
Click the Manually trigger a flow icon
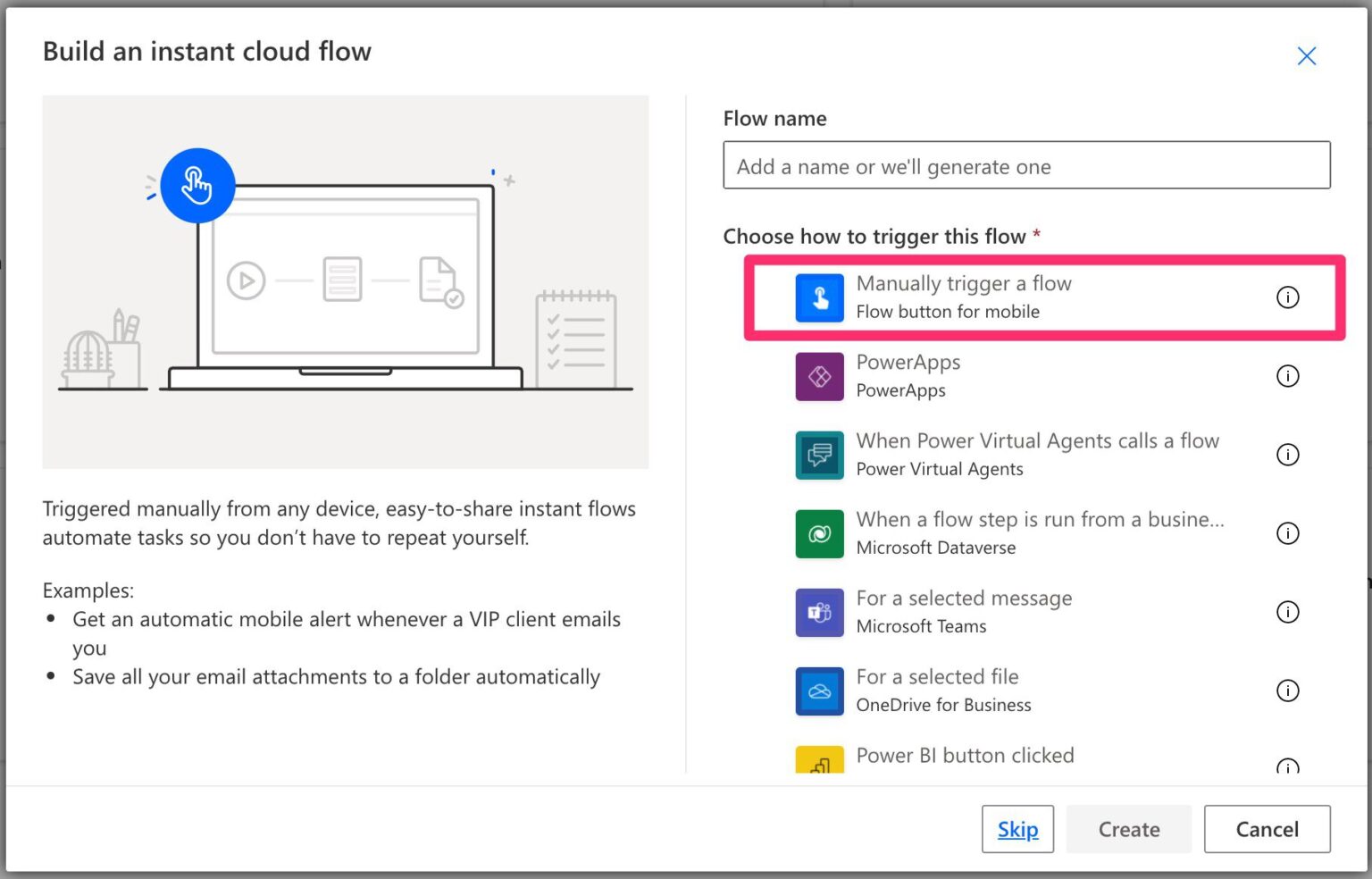tap(819, 297)
